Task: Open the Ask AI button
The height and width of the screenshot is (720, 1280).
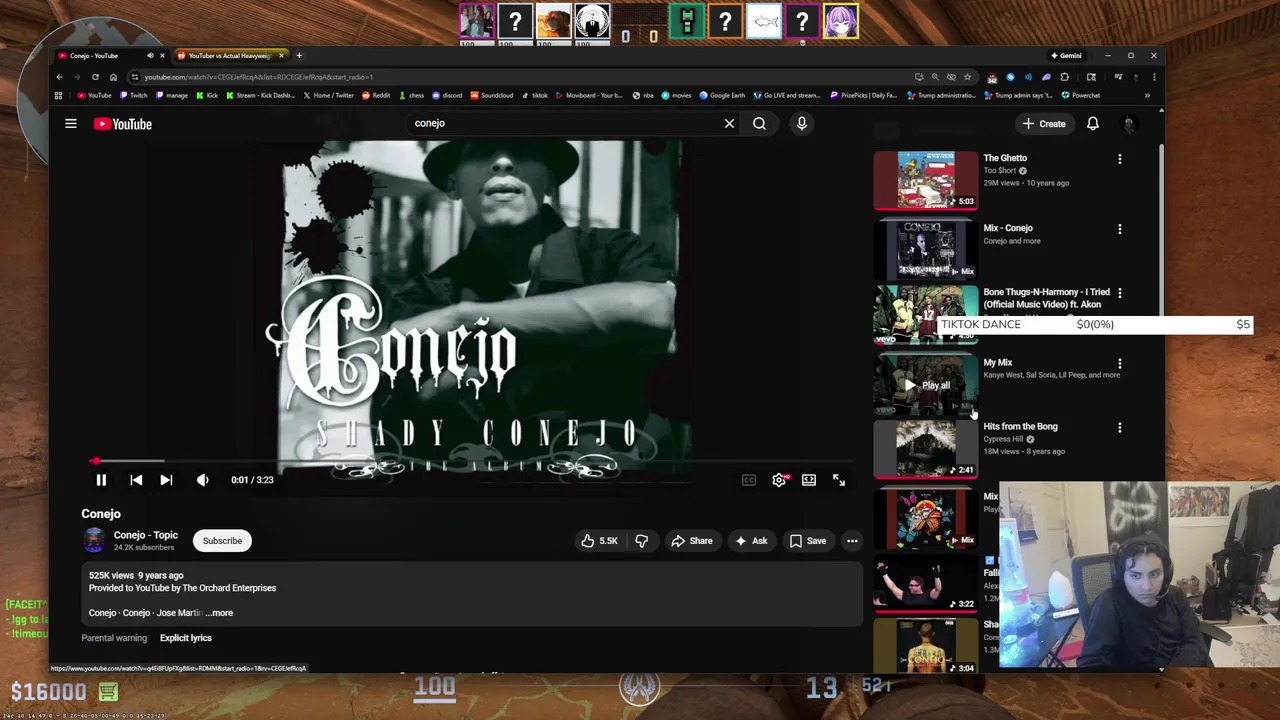Action: [x=751, y=541]
